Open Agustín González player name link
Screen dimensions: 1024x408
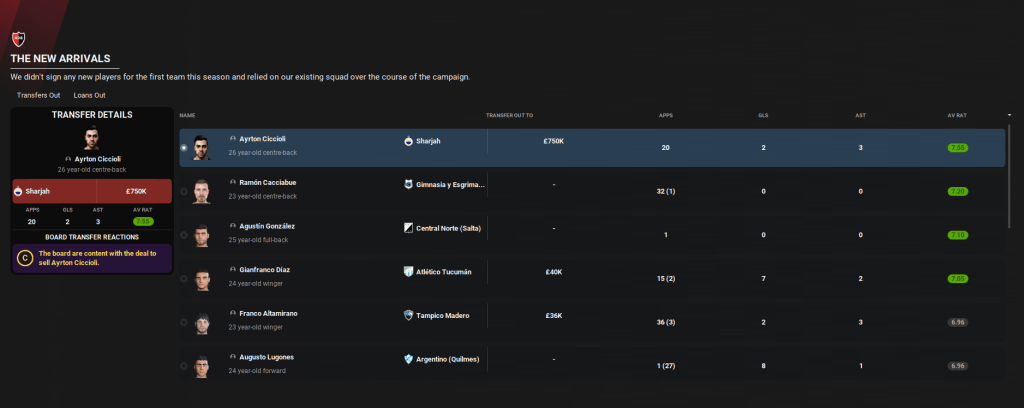click(267, 227)
